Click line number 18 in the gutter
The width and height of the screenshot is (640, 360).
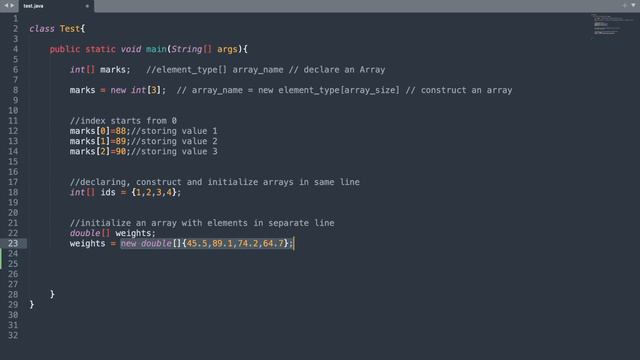tap(13, 192)
